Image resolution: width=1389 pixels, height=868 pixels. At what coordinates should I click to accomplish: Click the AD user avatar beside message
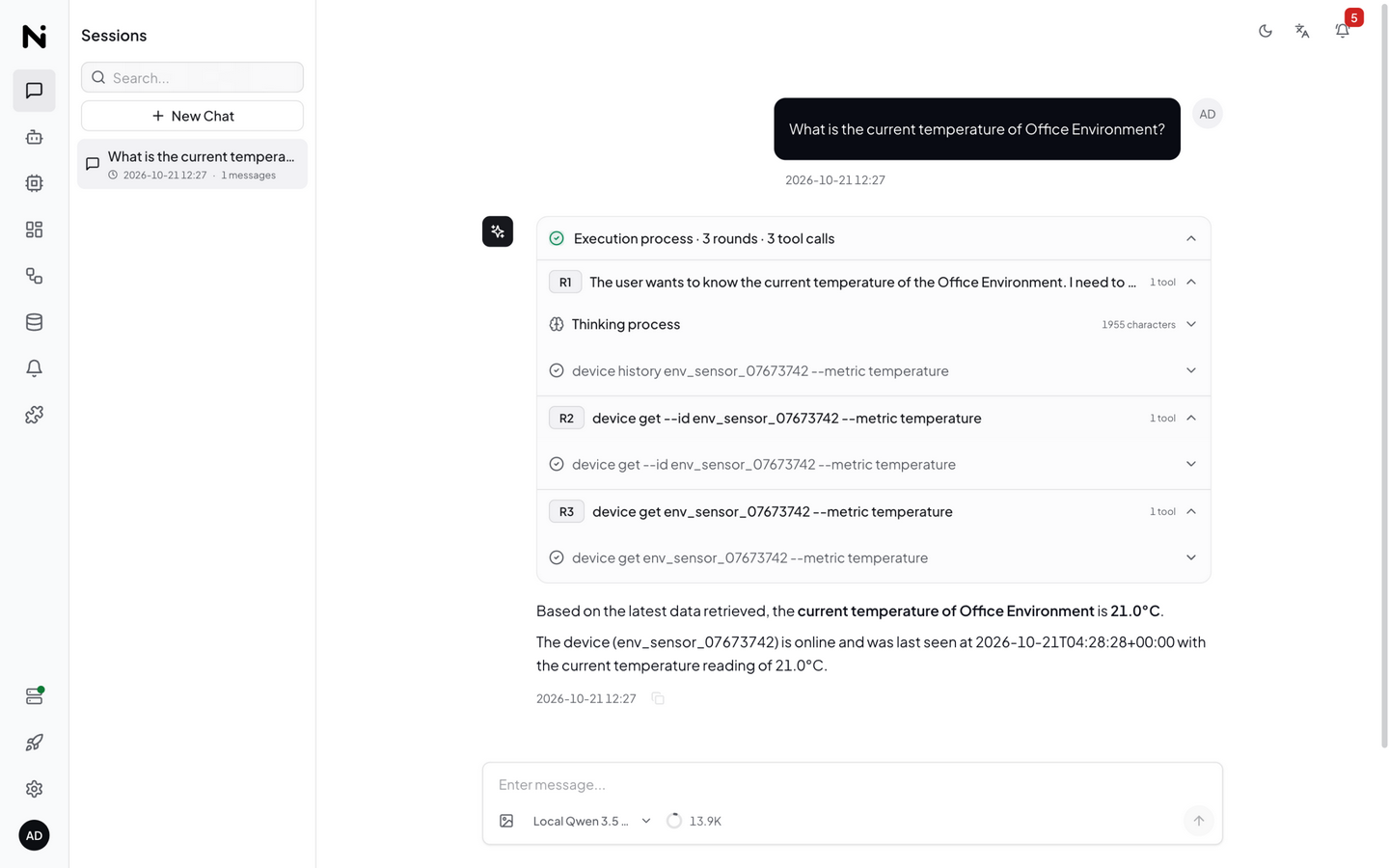tap(1208, 114)
